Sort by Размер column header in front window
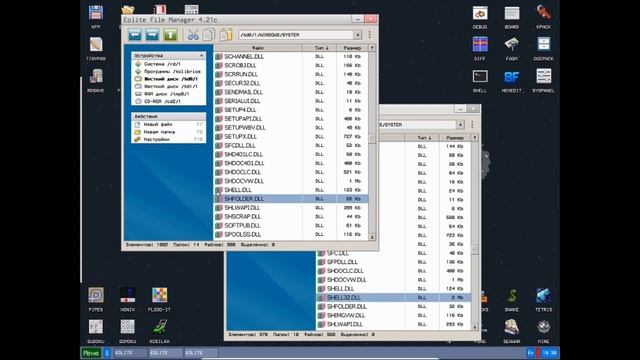 352,48
